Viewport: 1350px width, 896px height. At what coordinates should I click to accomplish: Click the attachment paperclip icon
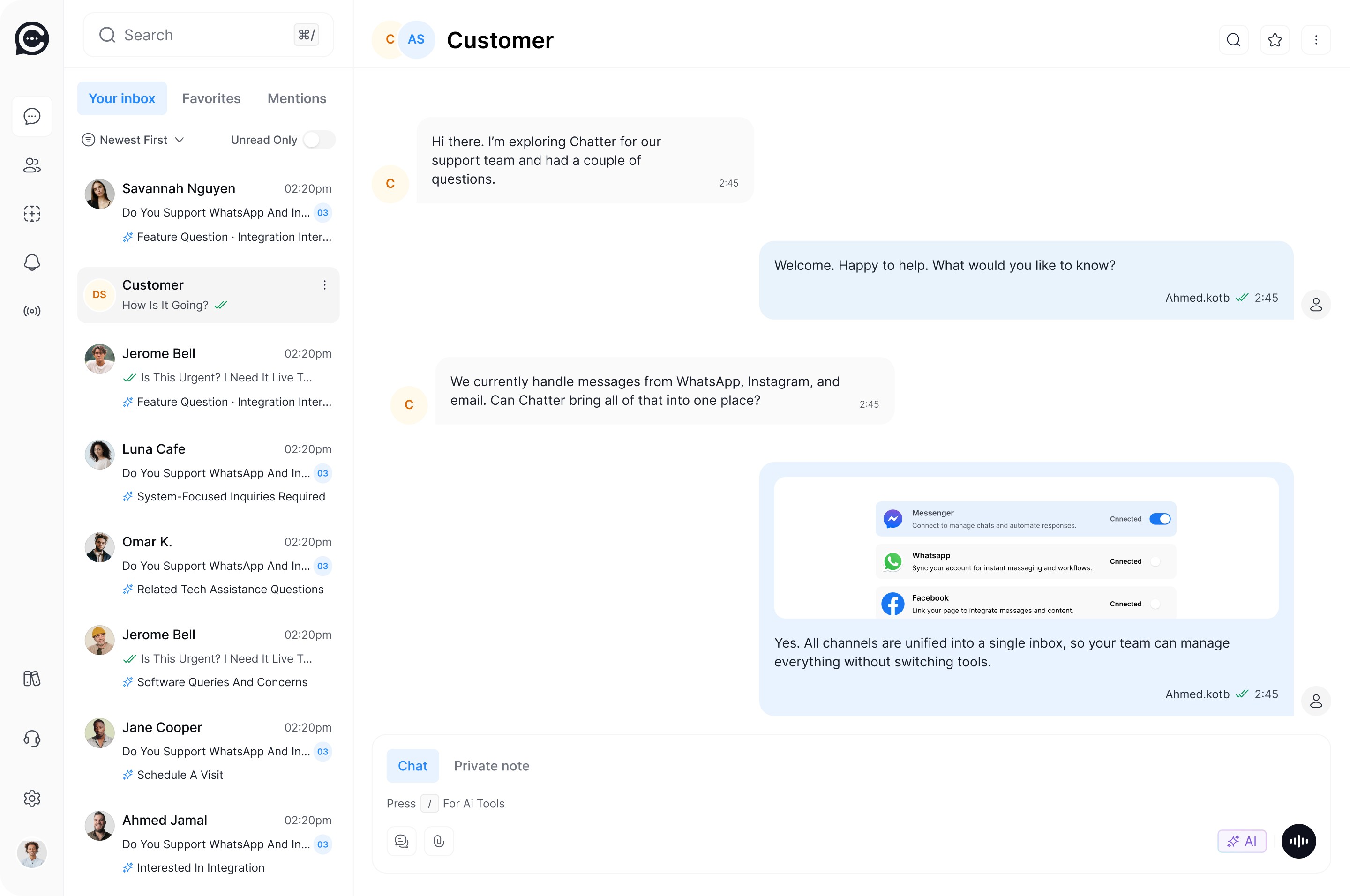[438, 841]
